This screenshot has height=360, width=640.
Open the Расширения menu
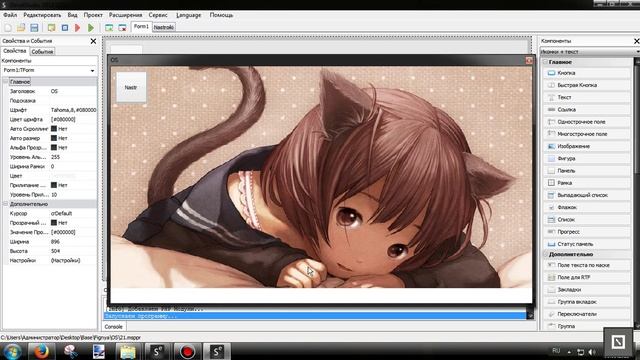pyautogui.click(x=125, y=15)
